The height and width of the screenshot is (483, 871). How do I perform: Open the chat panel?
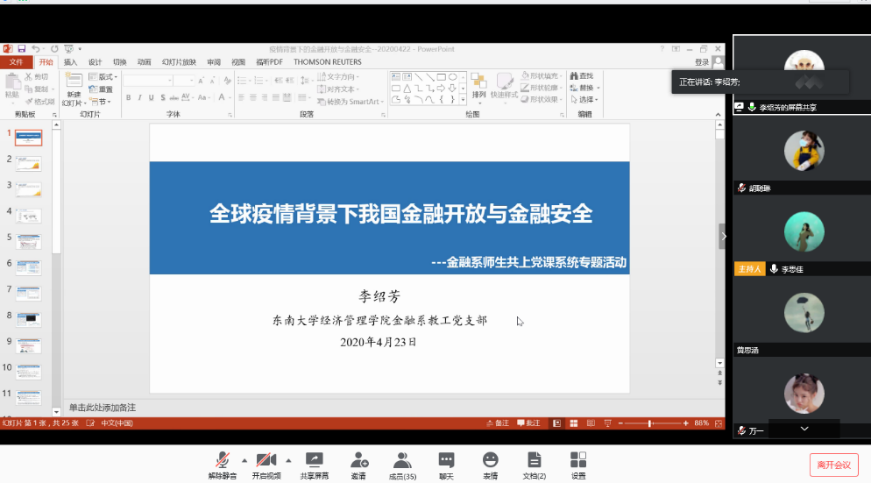tap(446, 462)
